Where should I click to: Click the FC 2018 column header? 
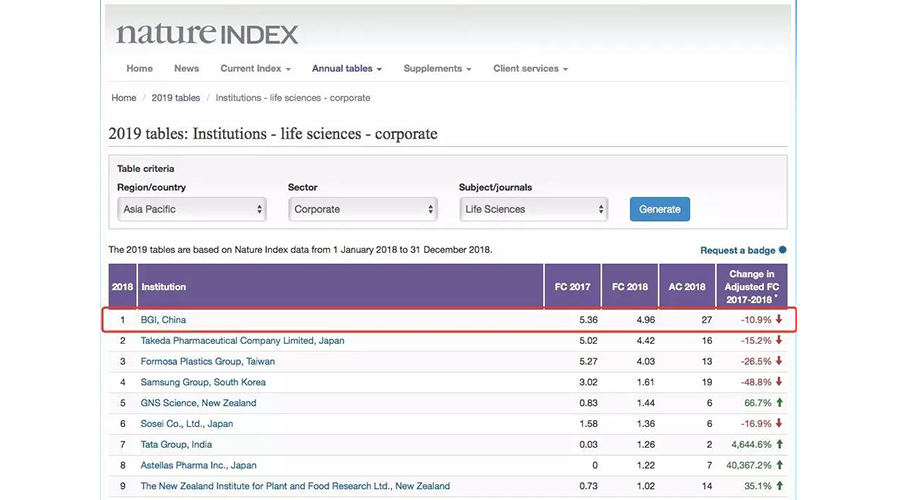pos(630,286)
